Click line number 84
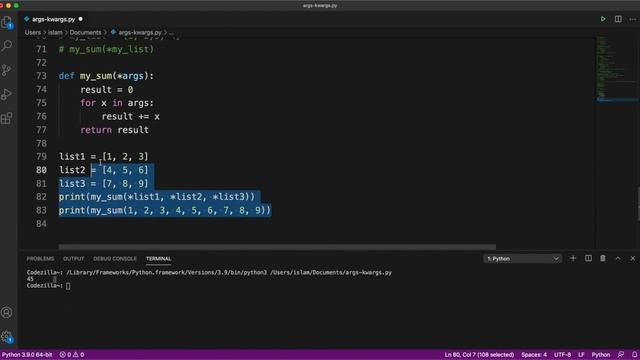This screenshot has width=640, height=360. (x=41, y=224)
